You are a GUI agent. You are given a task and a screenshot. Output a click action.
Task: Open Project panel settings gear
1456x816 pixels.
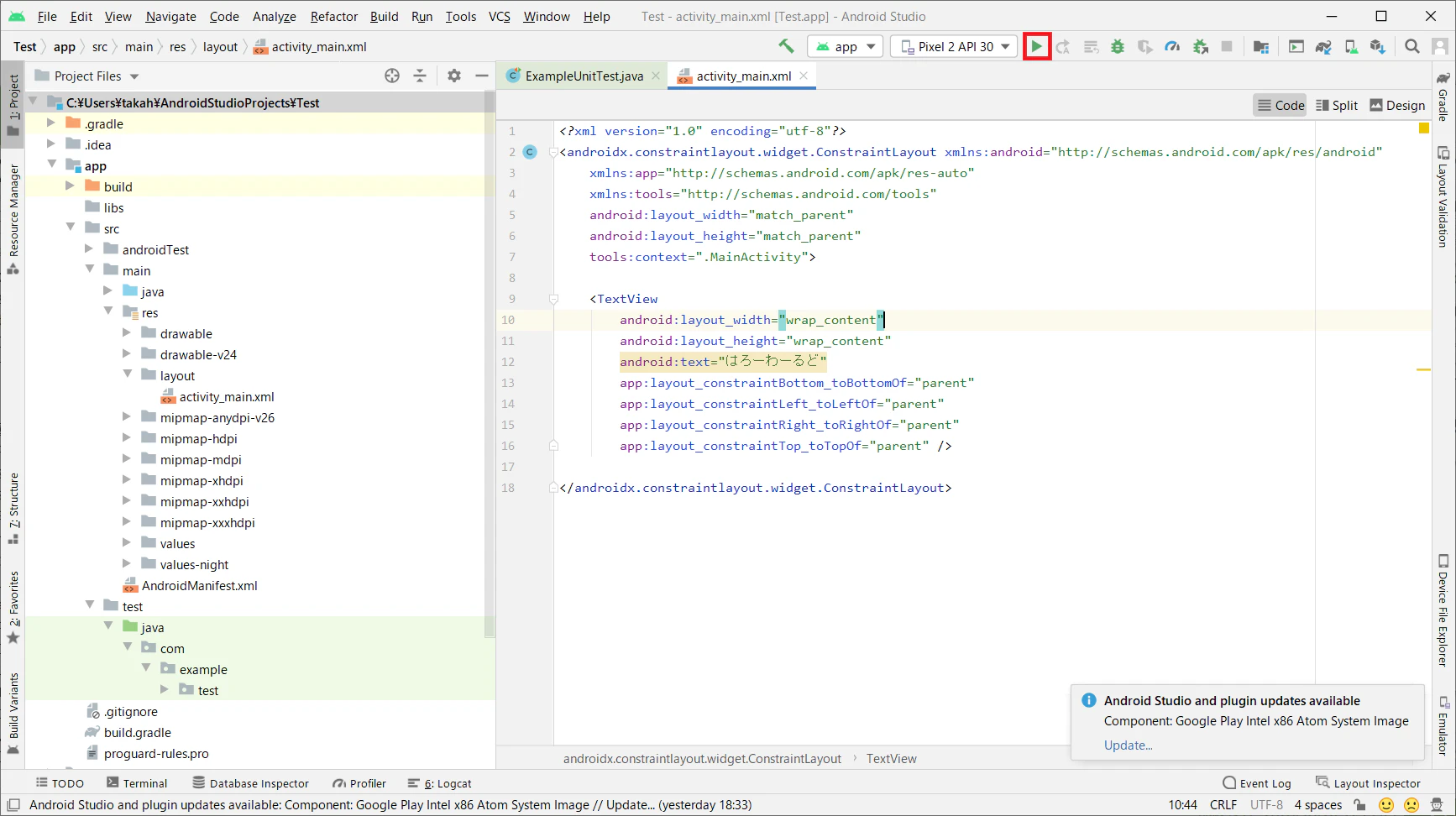pos(454,76)
